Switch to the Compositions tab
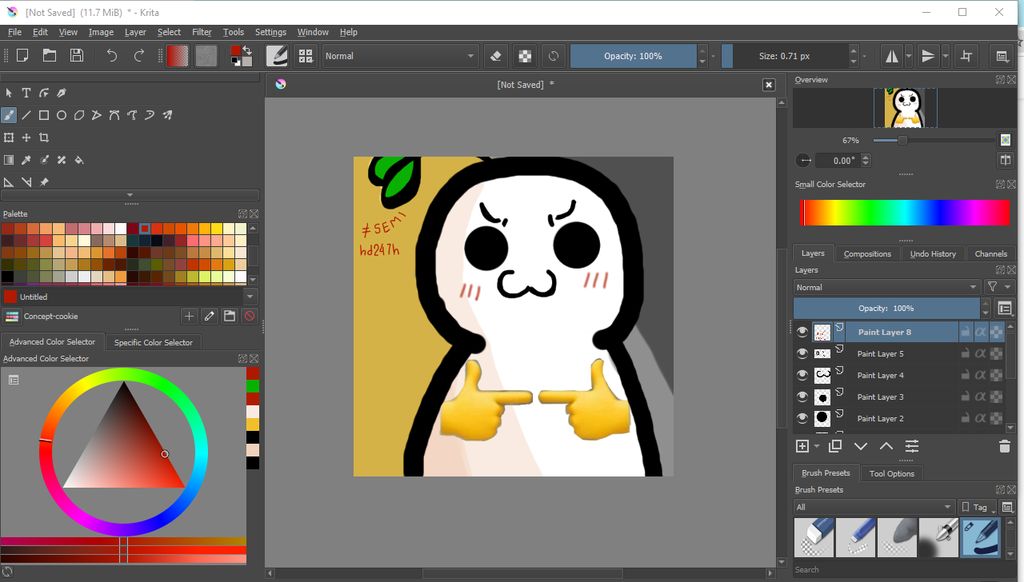The image size is (1024, 582). click(867, 253)
